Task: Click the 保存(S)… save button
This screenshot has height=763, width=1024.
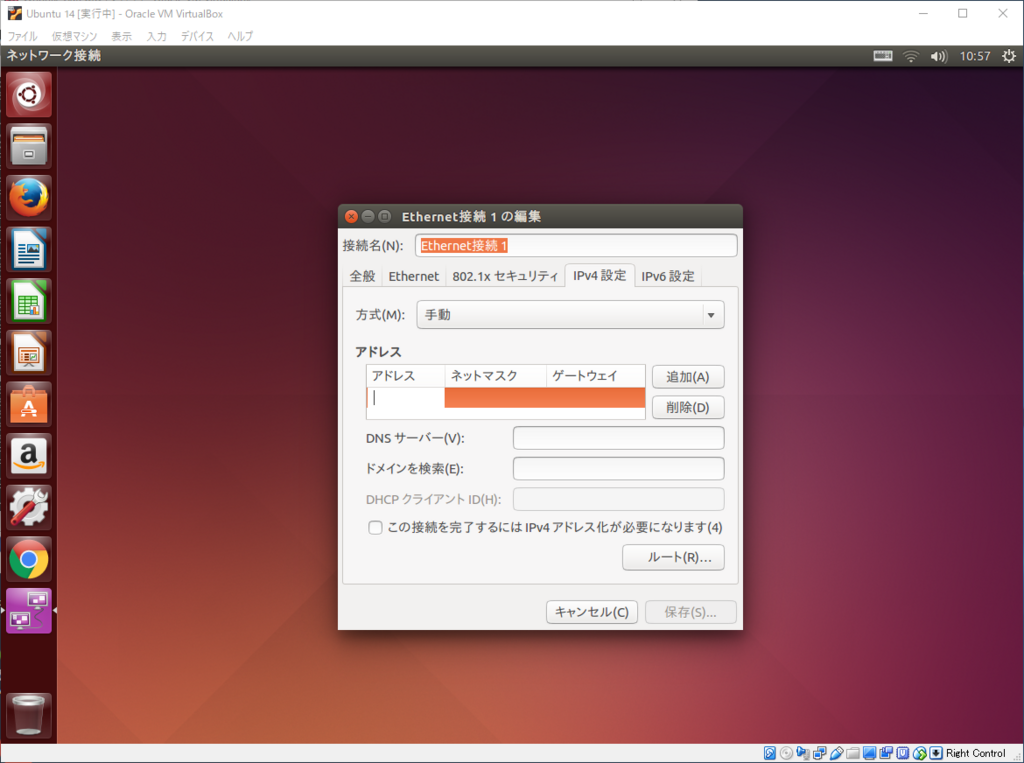Action: click(x=690, y=612)
